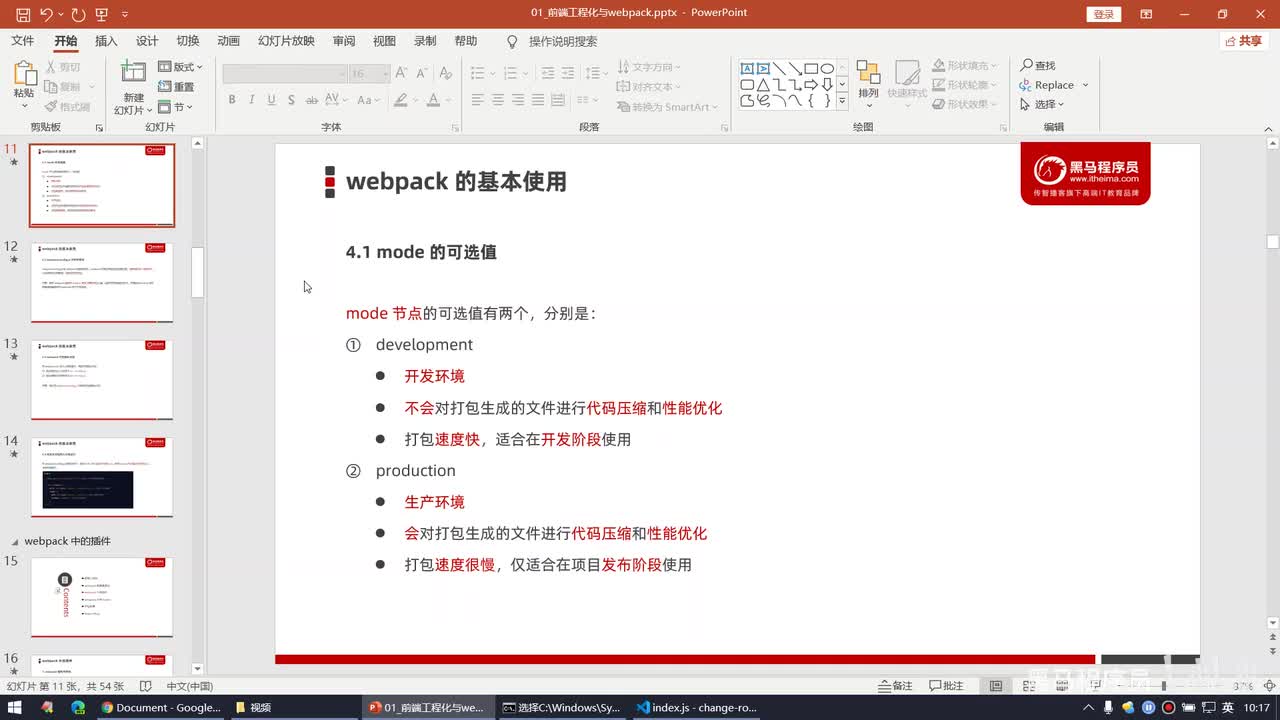Collapse the 'webpack 中的插件' section
The height and width of the screenshot is (720, 1280).
(x=14, y=541)
